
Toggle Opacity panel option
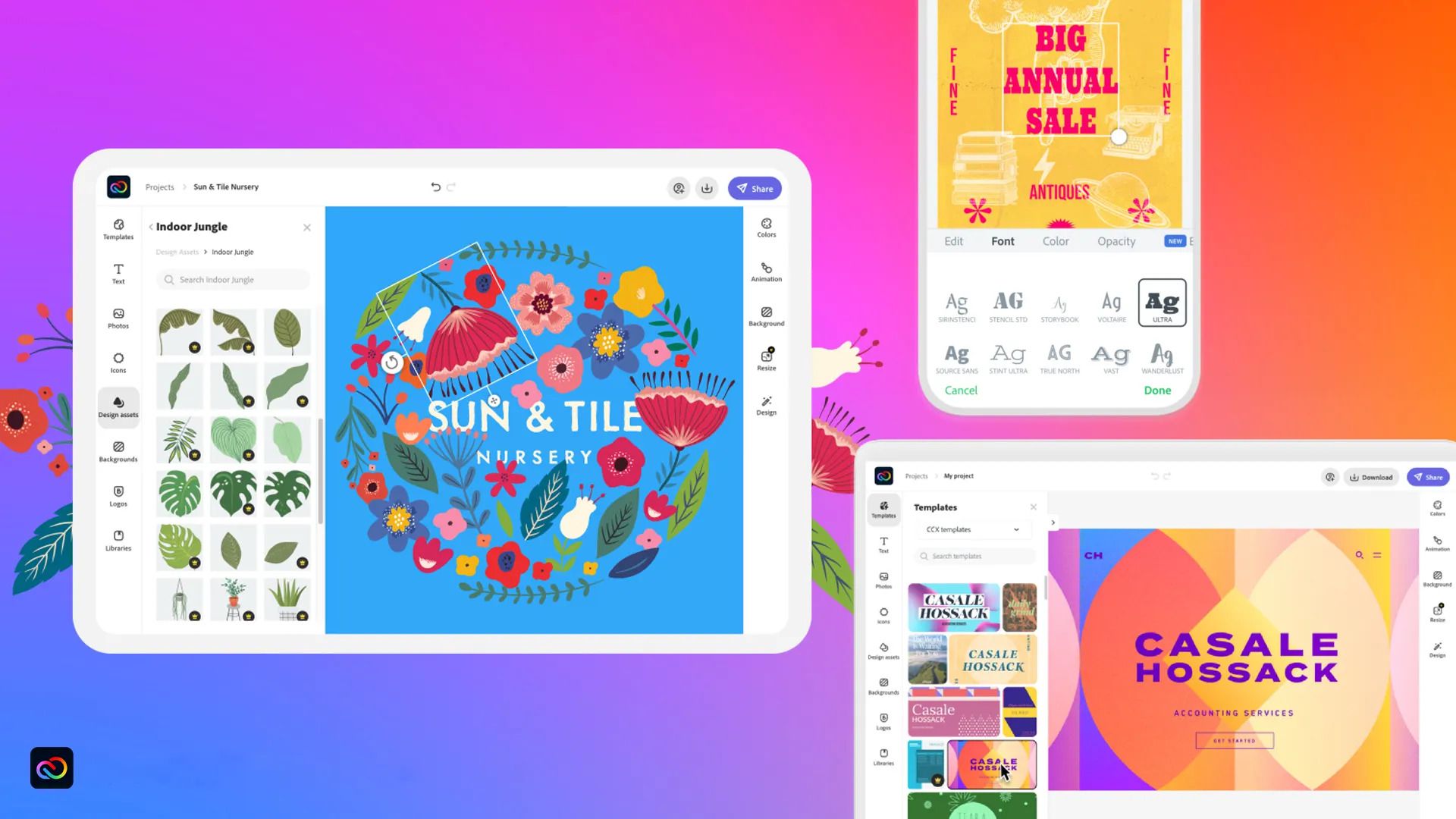tap(1116, 241)
